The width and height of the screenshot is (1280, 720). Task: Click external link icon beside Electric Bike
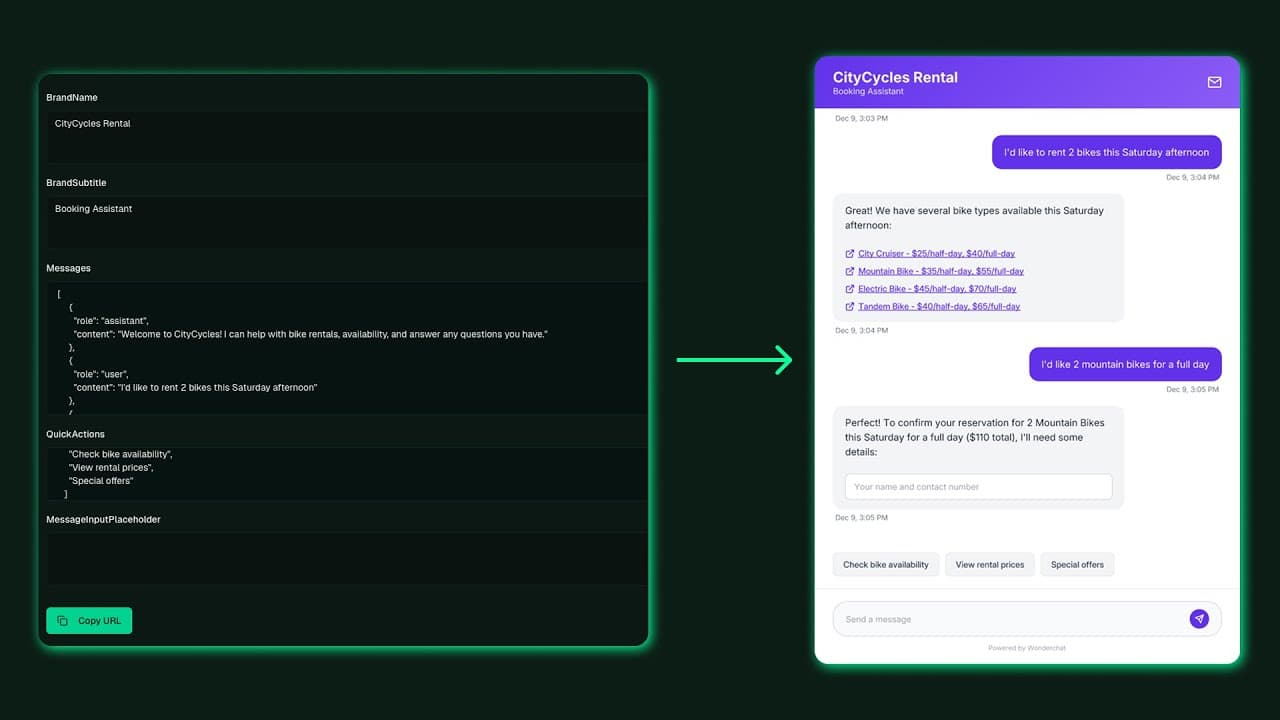pyautogui.click(x=850, y=289)
